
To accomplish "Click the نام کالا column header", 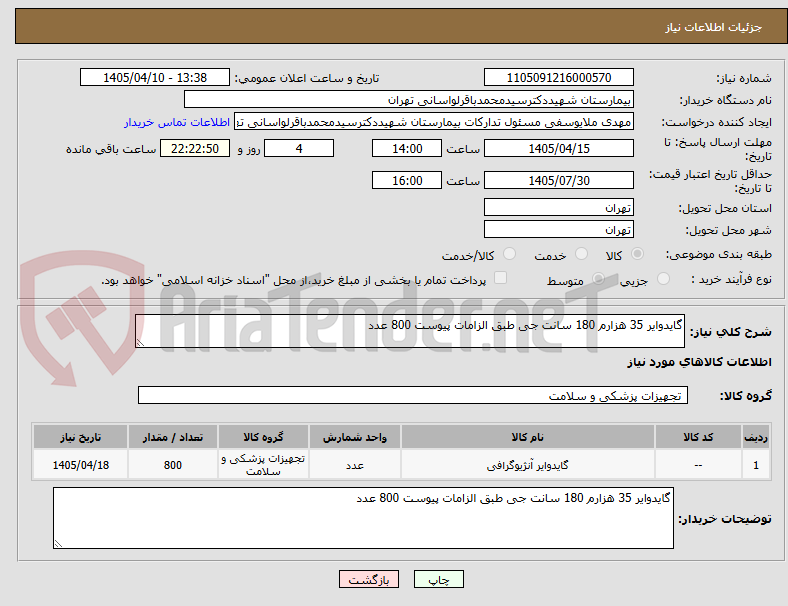I will click(x=528, y=437).
